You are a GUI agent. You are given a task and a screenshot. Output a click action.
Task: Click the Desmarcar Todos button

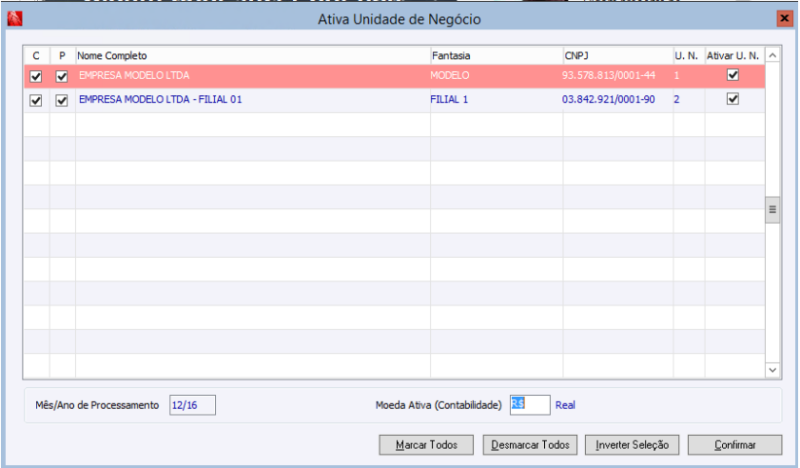click(x=530, y=445)
